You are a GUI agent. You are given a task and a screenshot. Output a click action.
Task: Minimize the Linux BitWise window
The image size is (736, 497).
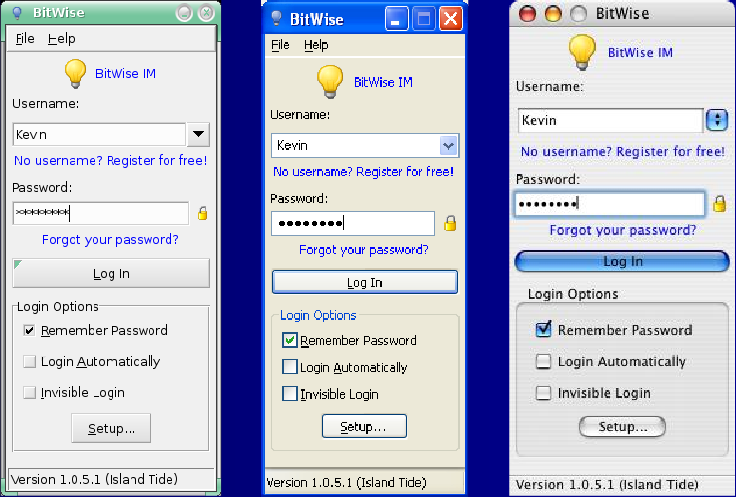click(184, 13)
